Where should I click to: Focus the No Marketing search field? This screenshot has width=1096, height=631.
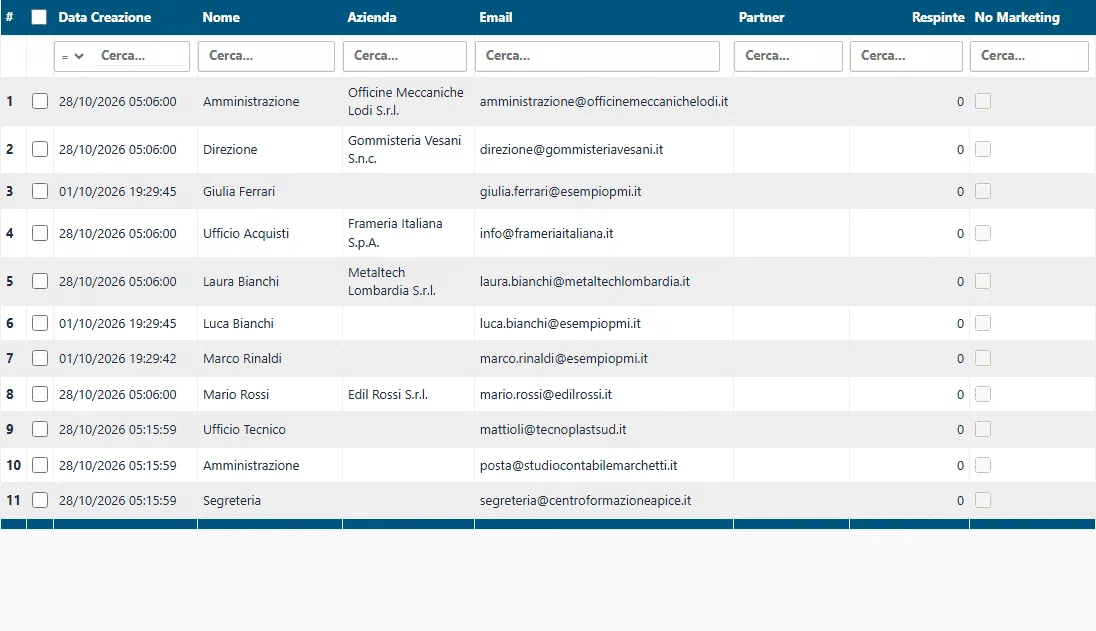point(1029,56)
